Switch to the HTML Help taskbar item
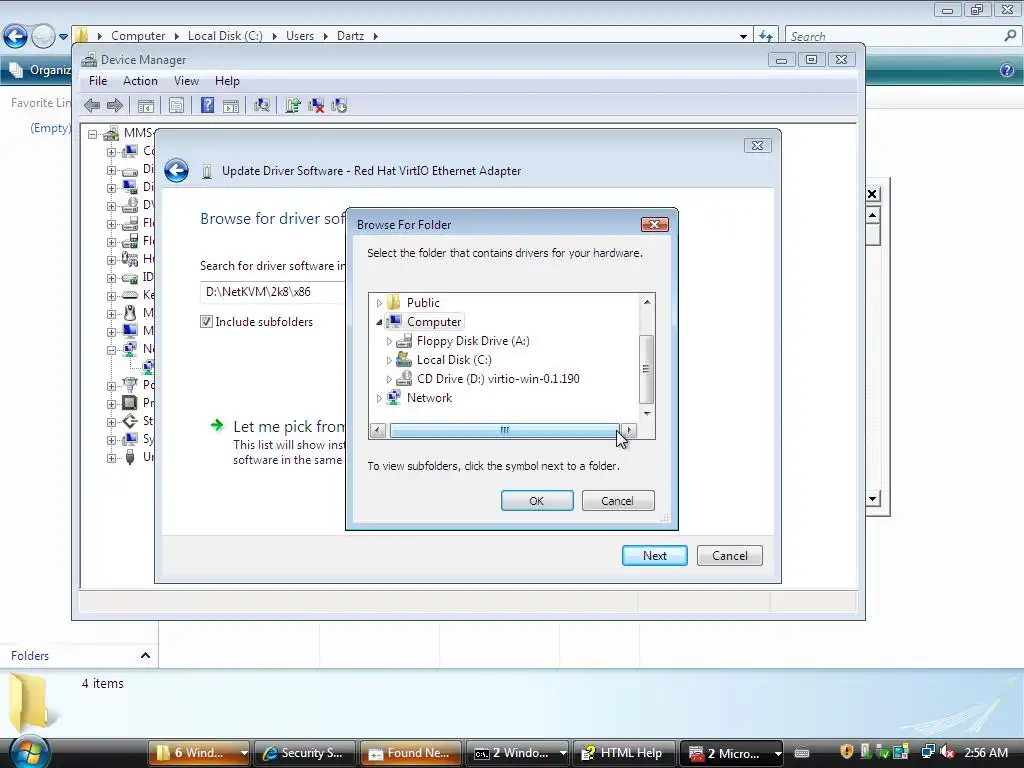This screenshot has width=1024, height=768. click(622, 753)
